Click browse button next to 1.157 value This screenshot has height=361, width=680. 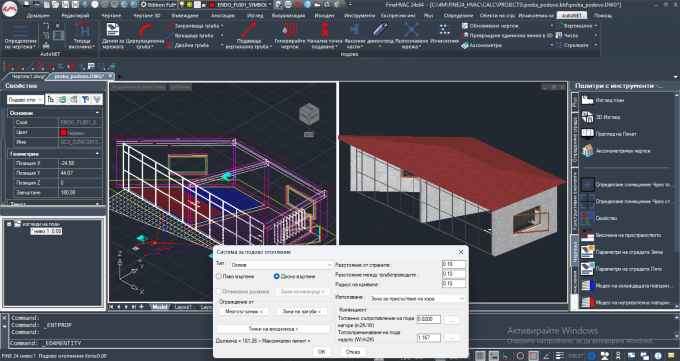tap(452, 337)
